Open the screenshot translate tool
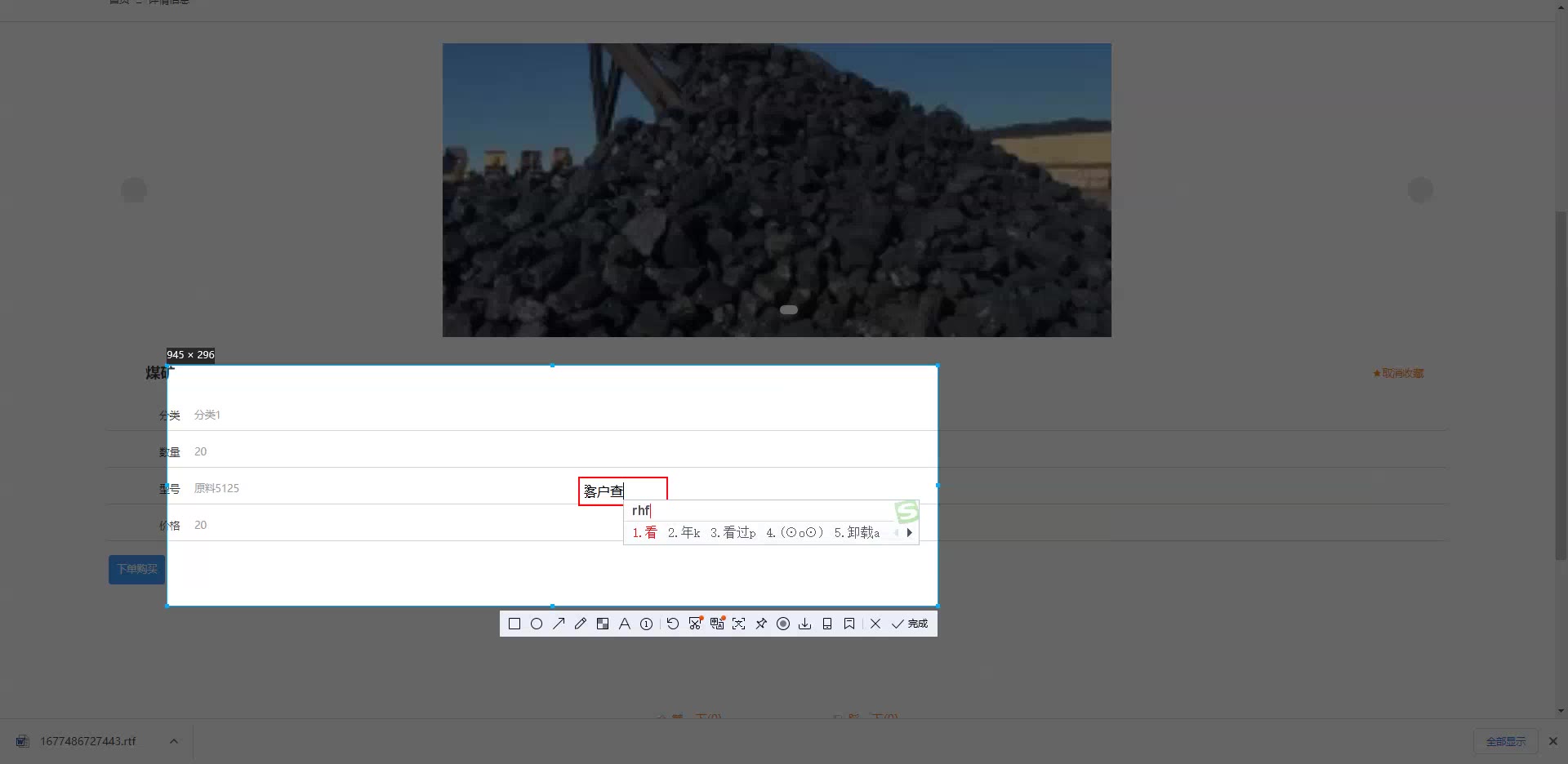The width and height of the screenshot is (1568, 764). tap(717, 624)
